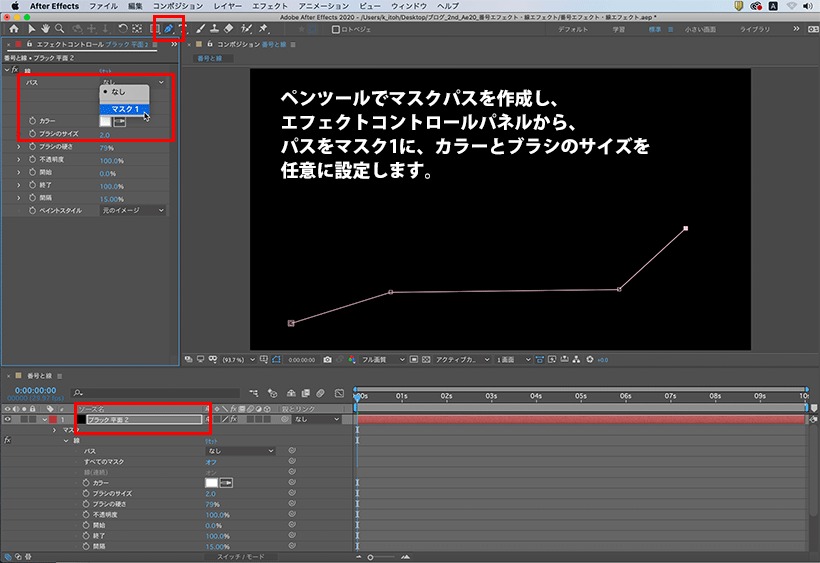The image size is (820, 563).
Task: Expand 間隔 property in Effect Controls
Action: coord(19,198)
